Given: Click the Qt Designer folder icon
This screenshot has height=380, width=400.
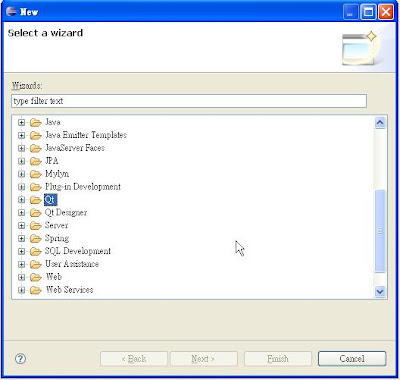Looking at the screenshot, I should tap(35, 213).
